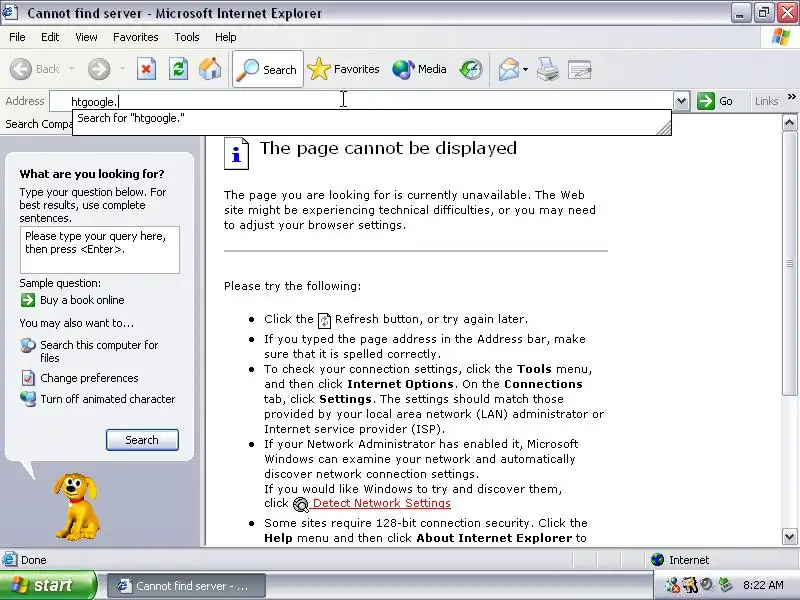Select the Cannot find server taskbar button
800x600 pixels.
[x=186, y=586]
